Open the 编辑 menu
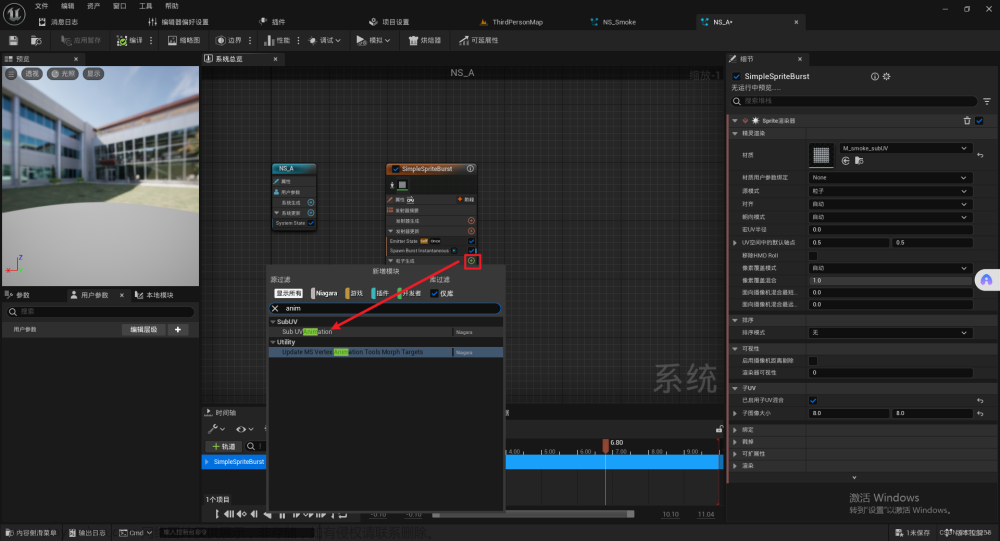The height and width of the screenshot is (541, 1000). (x=68, y=6)
